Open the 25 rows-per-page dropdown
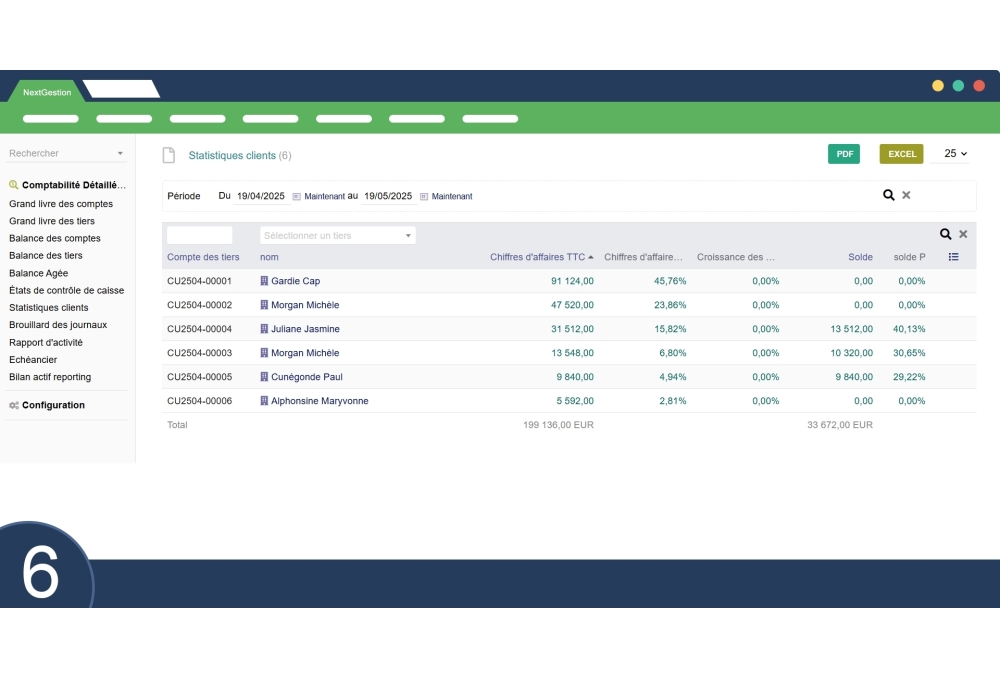 coord(957,153)
